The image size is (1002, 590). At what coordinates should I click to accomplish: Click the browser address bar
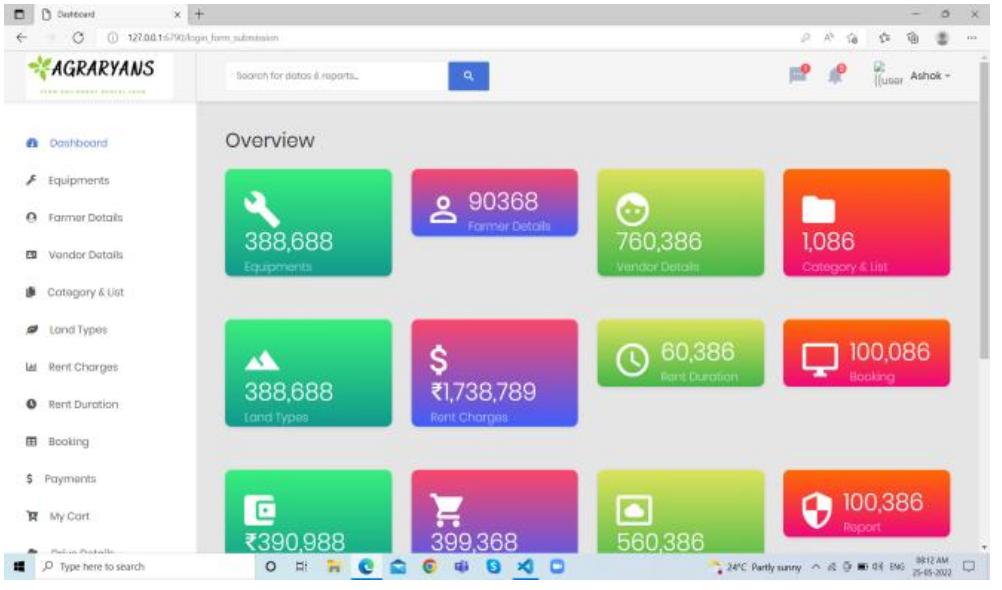447,38
